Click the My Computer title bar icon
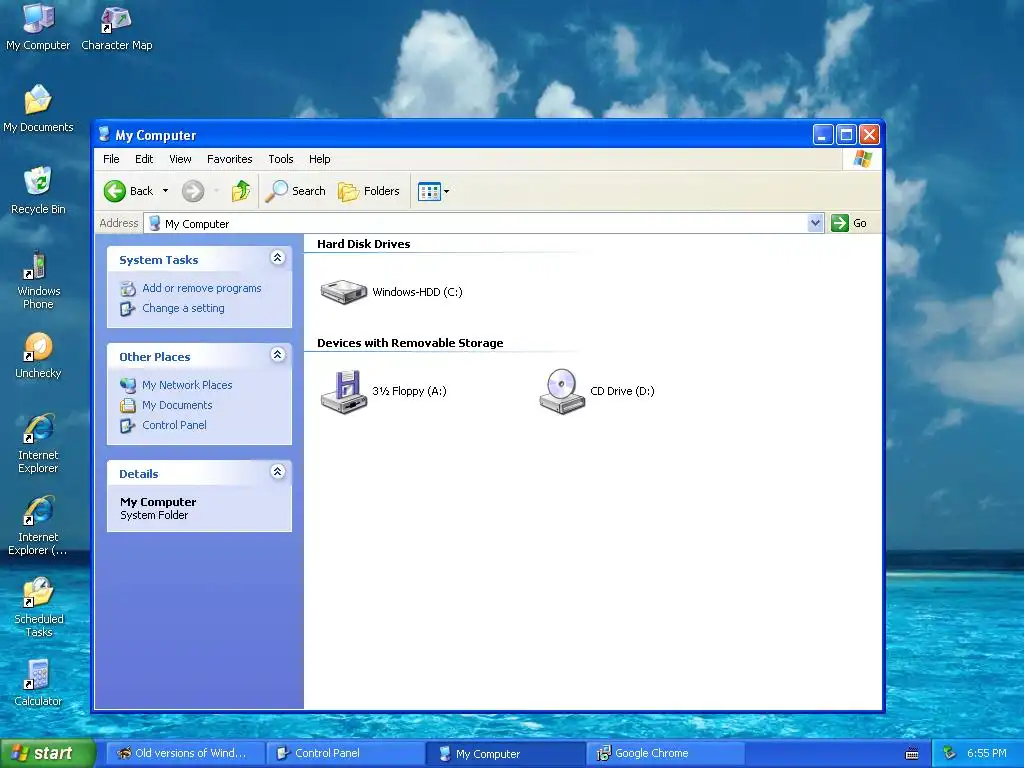 click(x=104, y=135)
